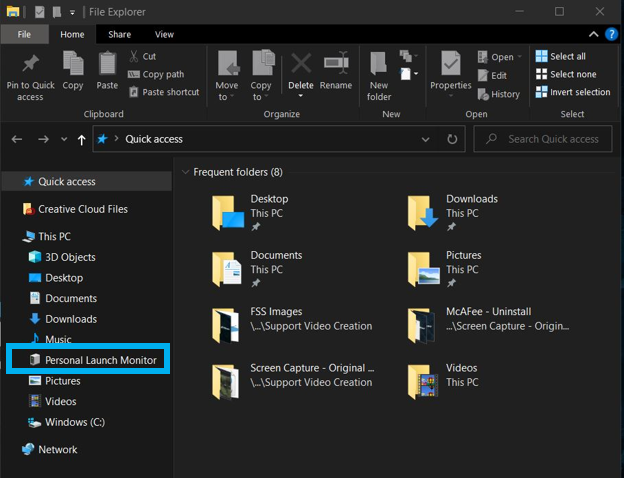Go back with the left arrow
625x478 pixels.
tap(17, 139)
